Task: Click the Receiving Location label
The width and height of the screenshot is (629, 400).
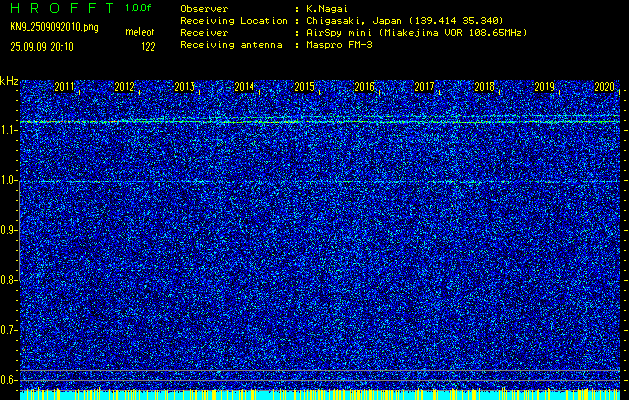Action: [234, 21]
